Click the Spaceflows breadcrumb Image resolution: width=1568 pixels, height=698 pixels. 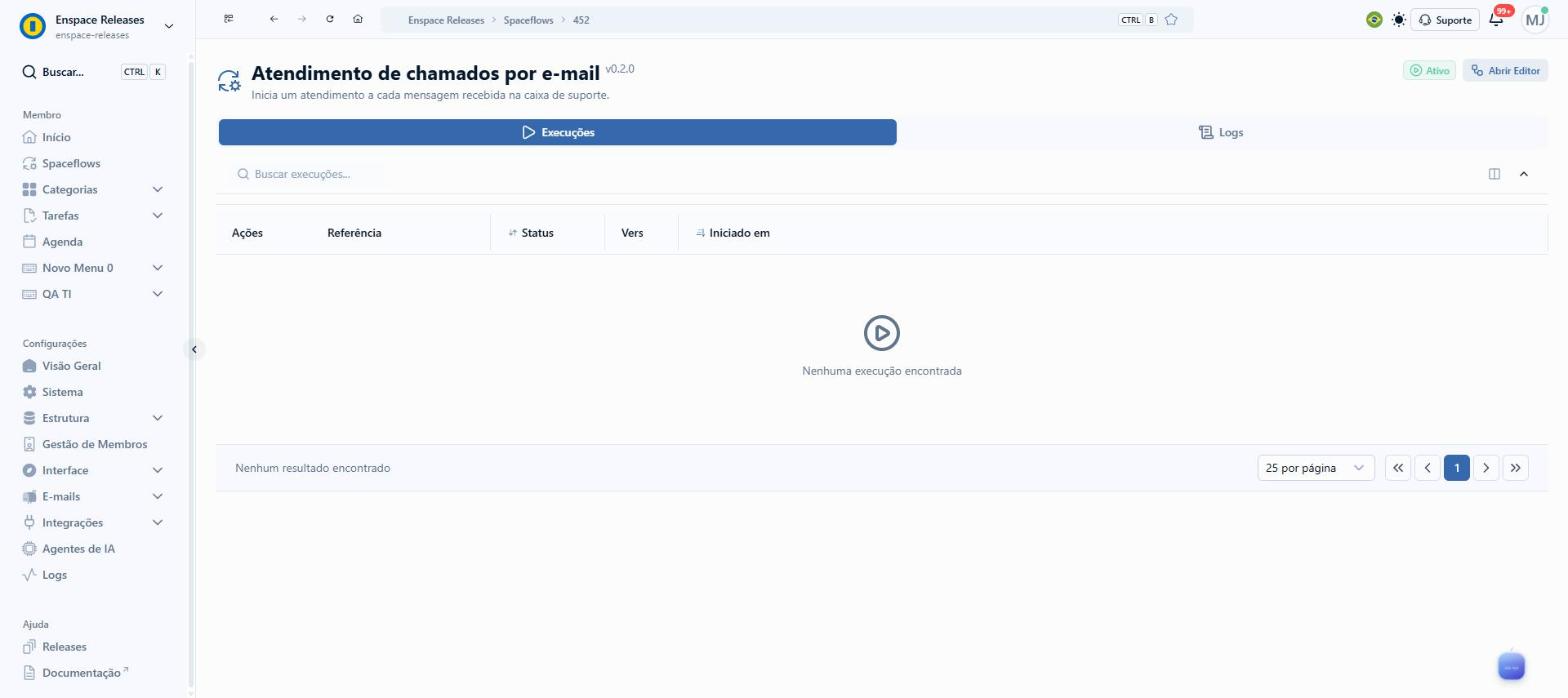tap(528, 20)
